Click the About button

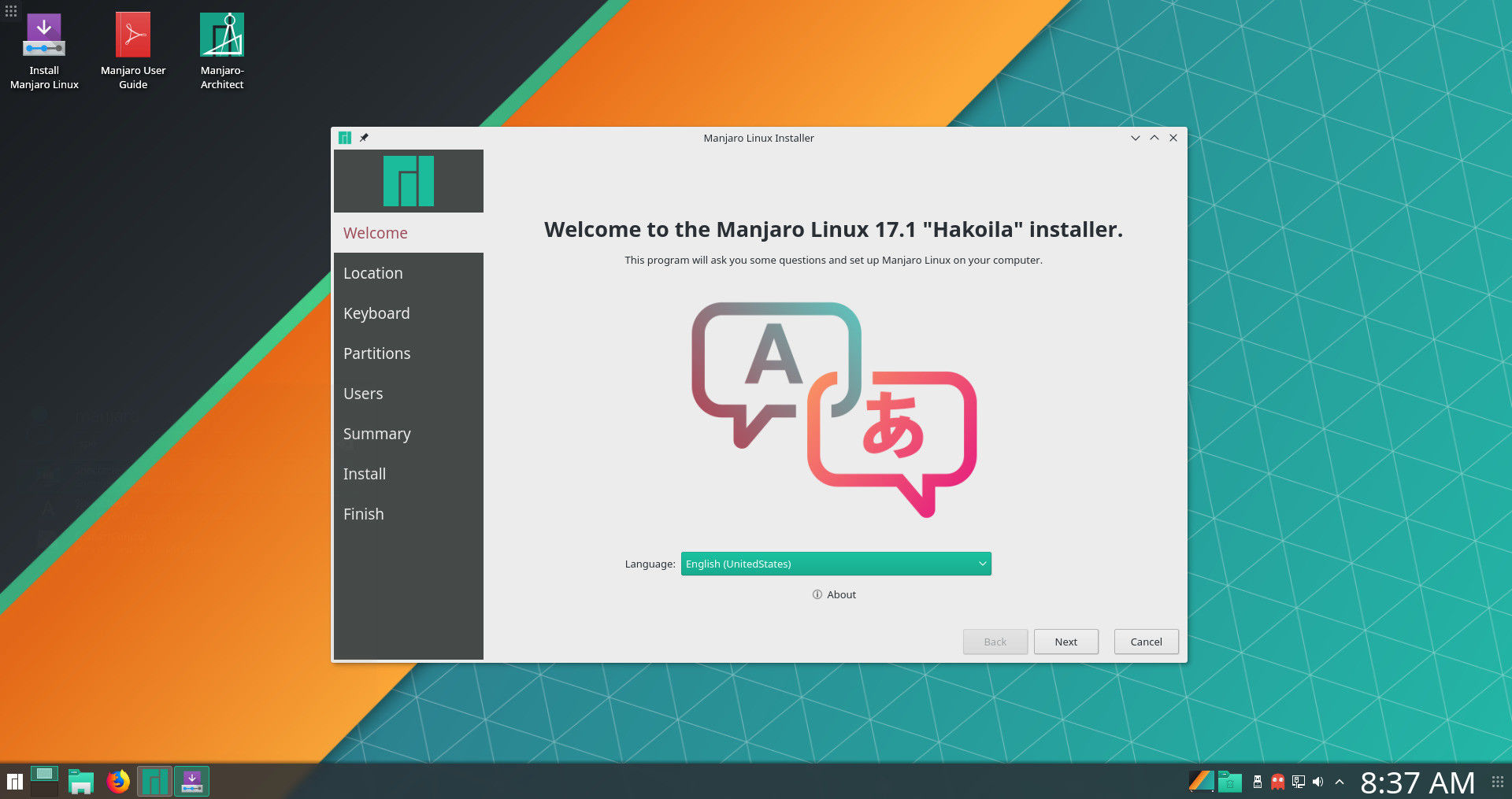pos(834,595)
